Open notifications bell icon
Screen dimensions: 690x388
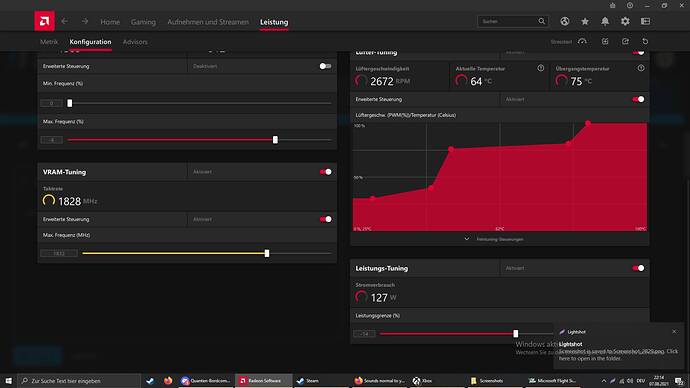tap(605, 21)
